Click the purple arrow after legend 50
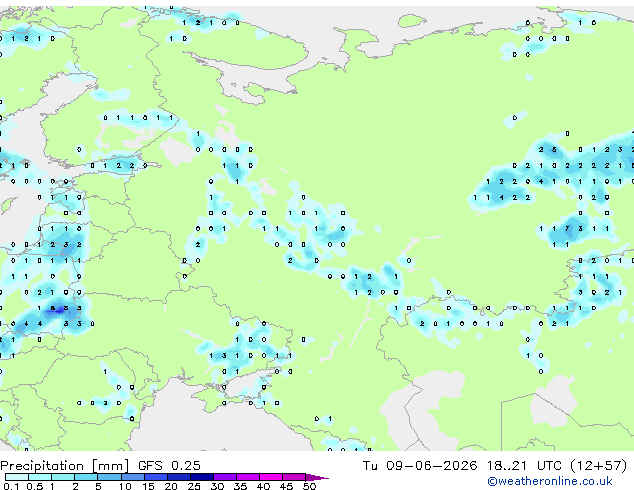The height and width of the screenshot is (490, 634). point(316,477)
